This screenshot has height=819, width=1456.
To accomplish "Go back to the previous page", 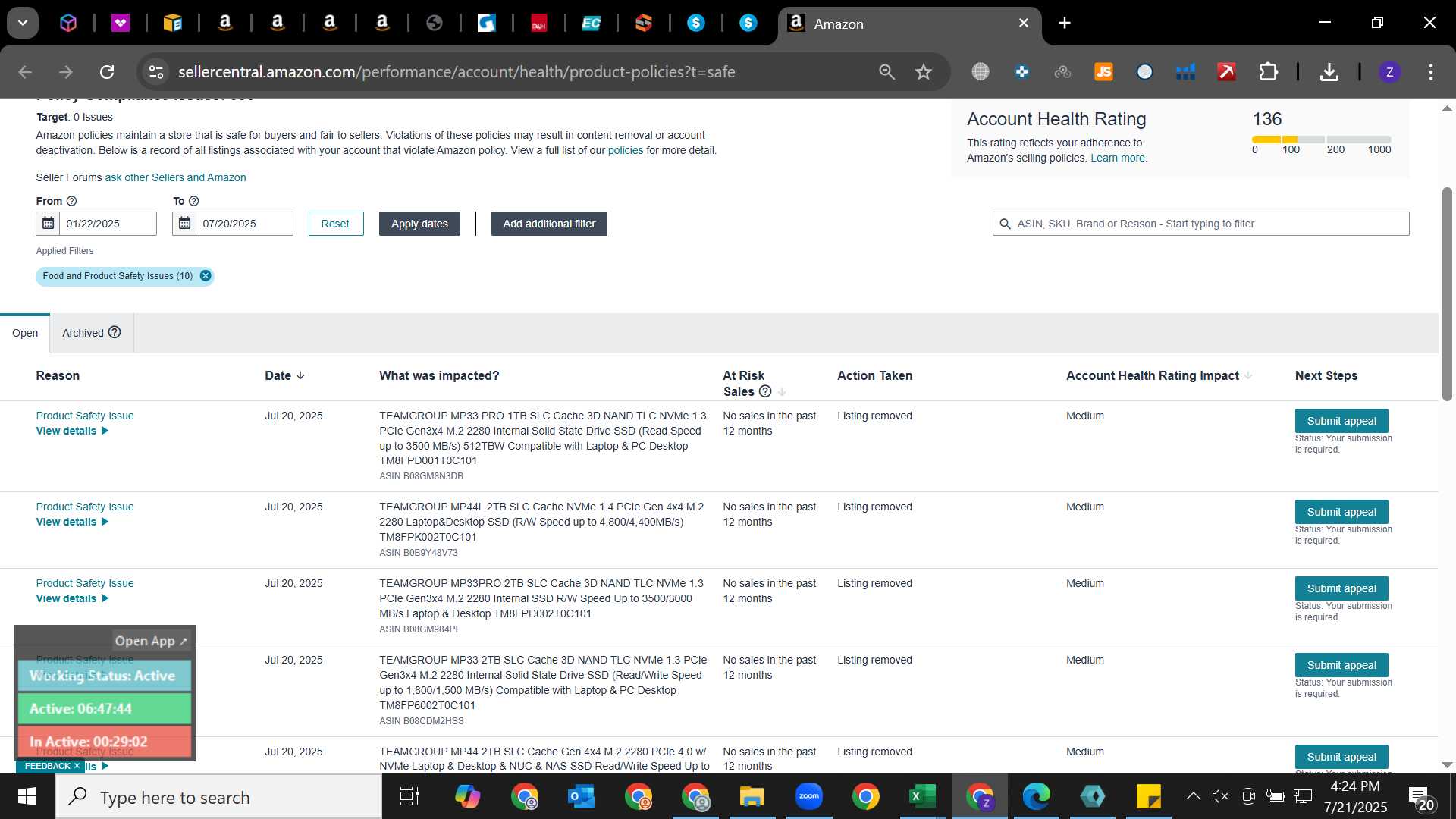I will [25, 72].
